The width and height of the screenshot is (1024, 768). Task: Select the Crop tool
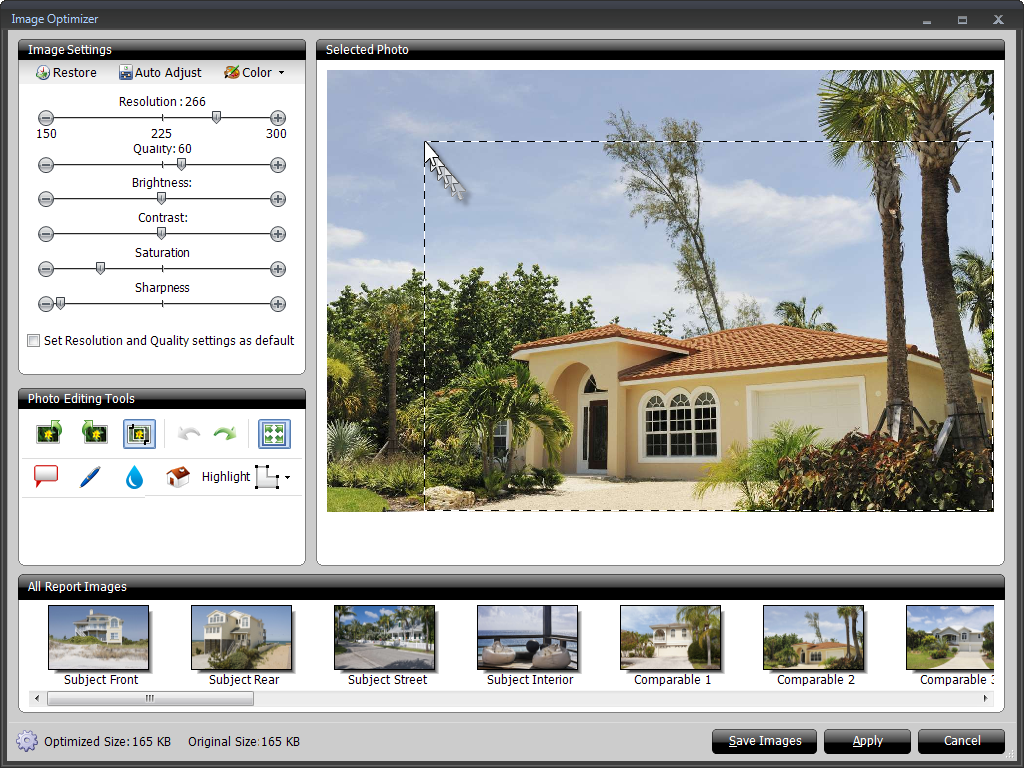[139, 433]
